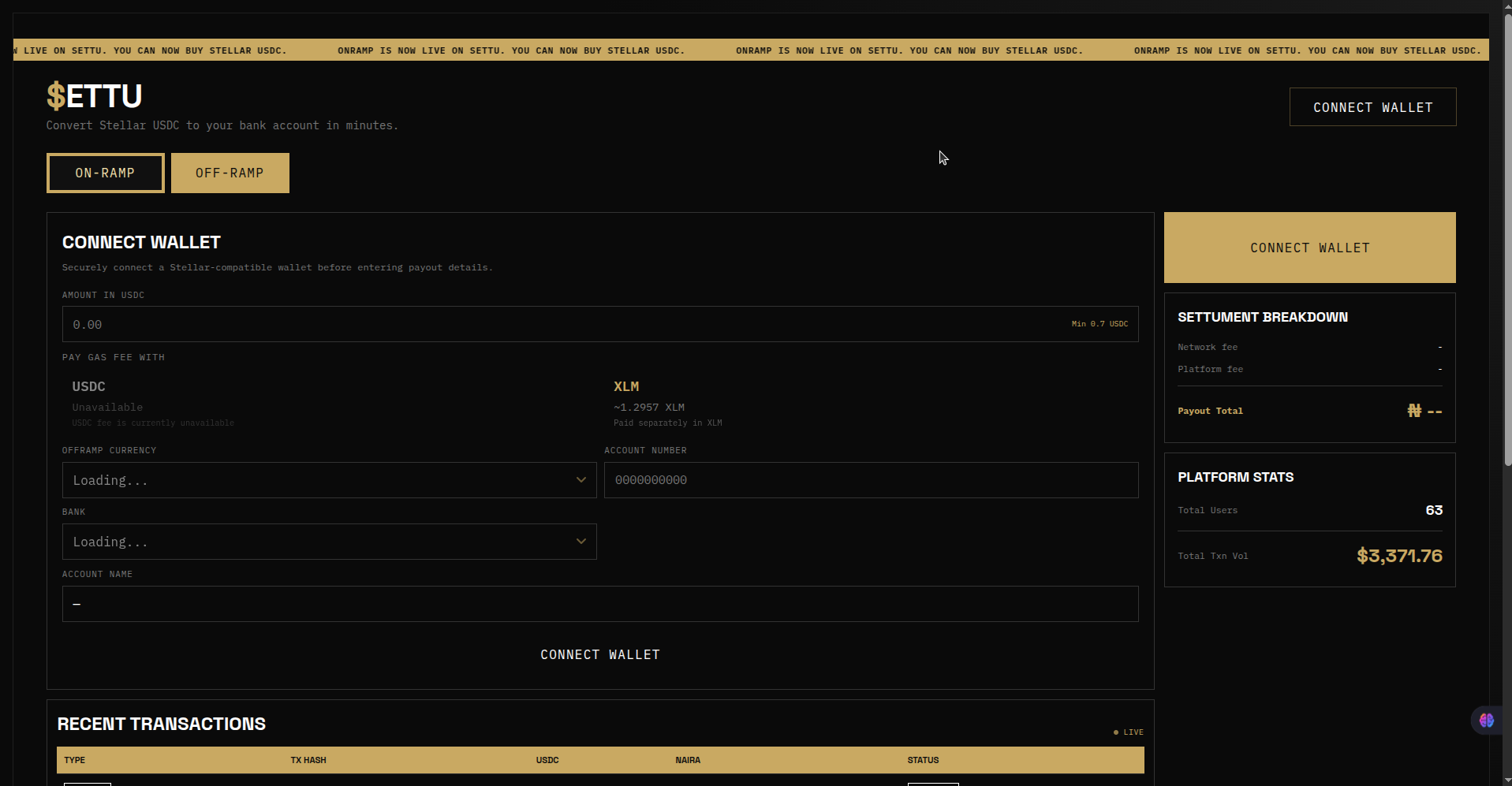Open the Offramp Currency dropdown
1512x786 pixels.
tap(329, 480)
